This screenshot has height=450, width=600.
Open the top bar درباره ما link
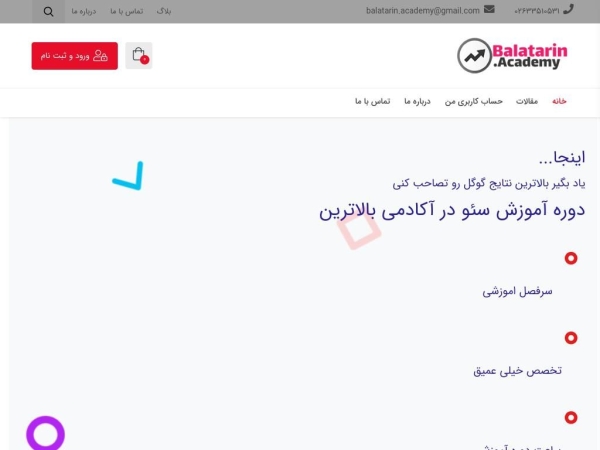pos(84,11)
